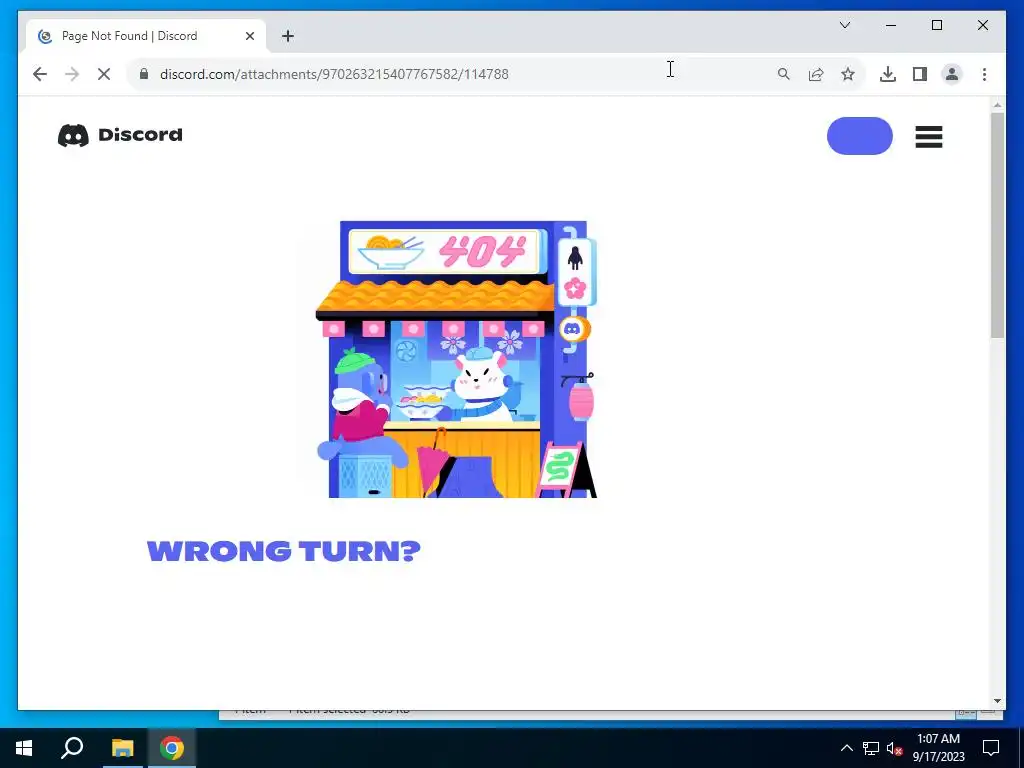Screen dimensions: 1024x768
Task: Minimize the Chrome window
Action: pos(891,25)
